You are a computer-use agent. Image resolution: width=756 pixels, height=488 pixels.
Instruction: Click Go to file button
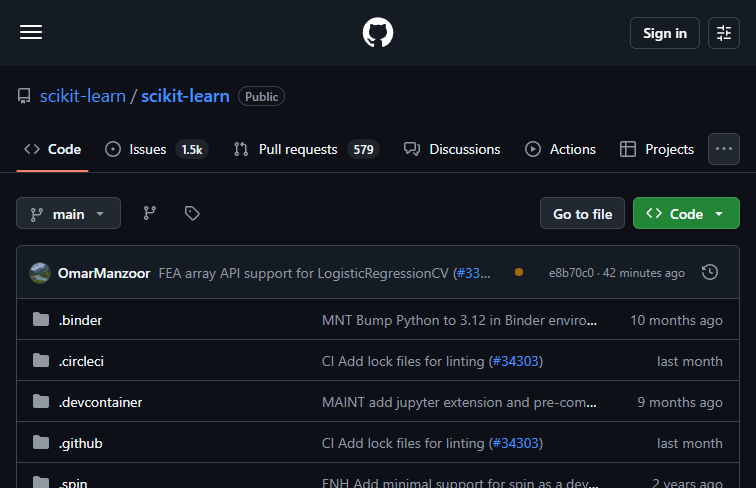tap(582, 213)
